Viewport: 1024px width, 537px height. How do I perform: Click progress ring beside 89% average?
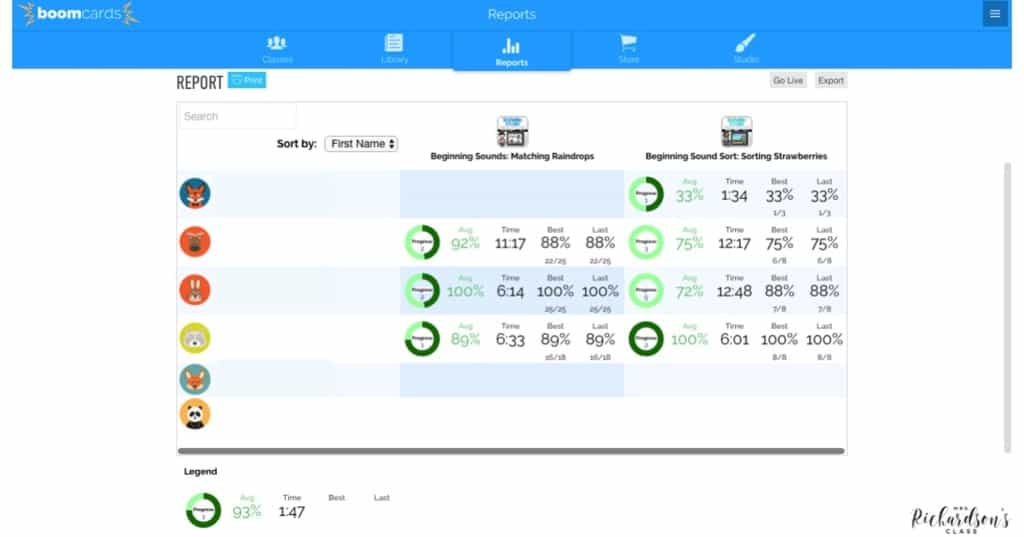[x=422, y=339]
